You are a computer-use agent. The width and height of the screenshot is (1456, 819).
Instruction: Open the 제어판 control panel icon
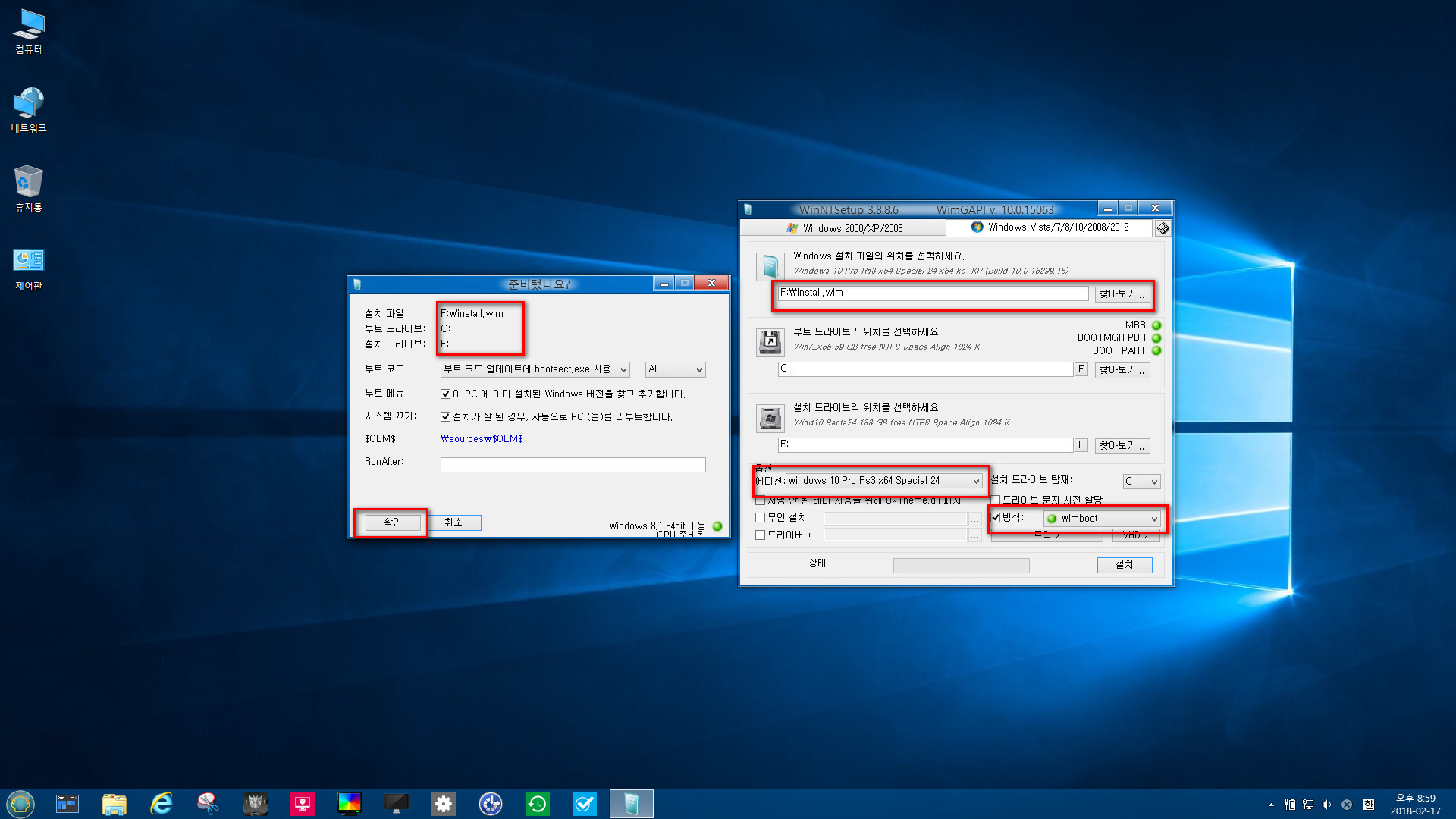(29, 269)
